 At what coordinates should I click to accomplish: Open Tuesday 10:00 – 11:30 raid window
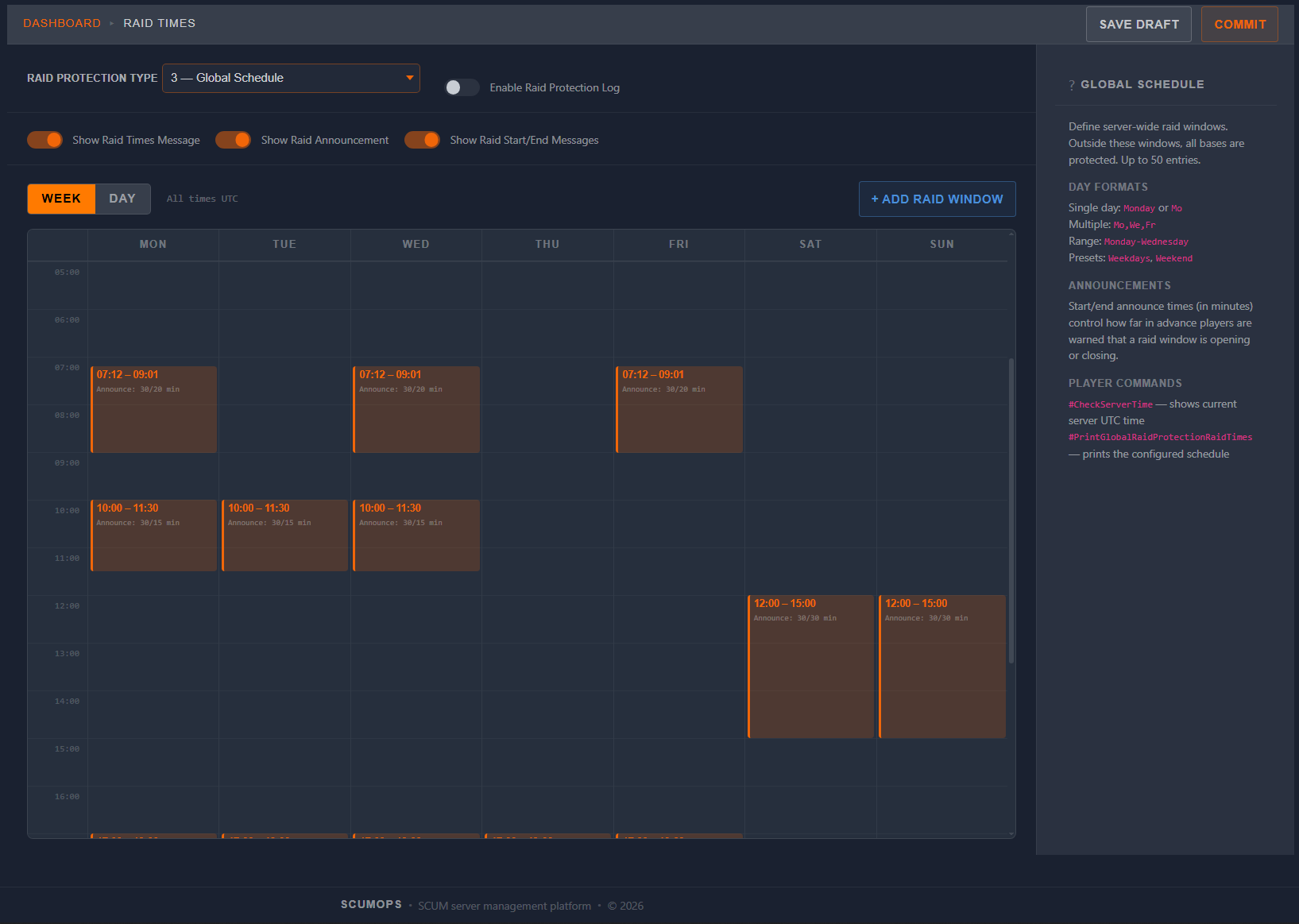[x=284, y=535]
